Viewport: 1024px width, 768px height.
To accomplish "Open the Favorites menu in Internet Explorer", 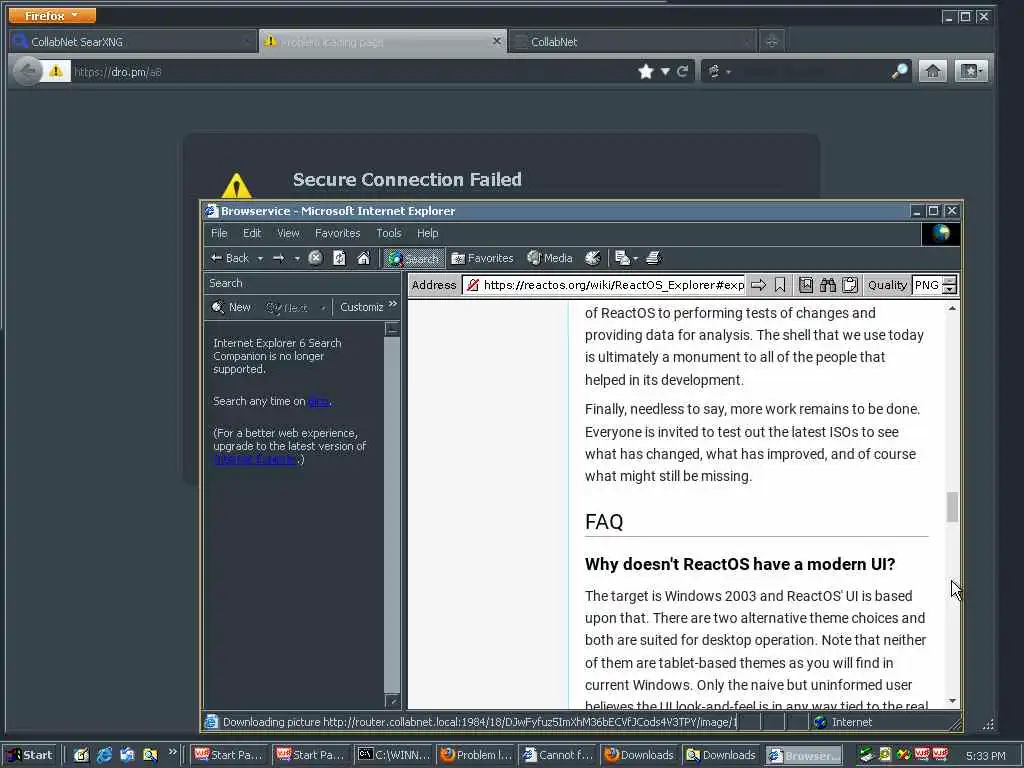I will tap(338, 233).
